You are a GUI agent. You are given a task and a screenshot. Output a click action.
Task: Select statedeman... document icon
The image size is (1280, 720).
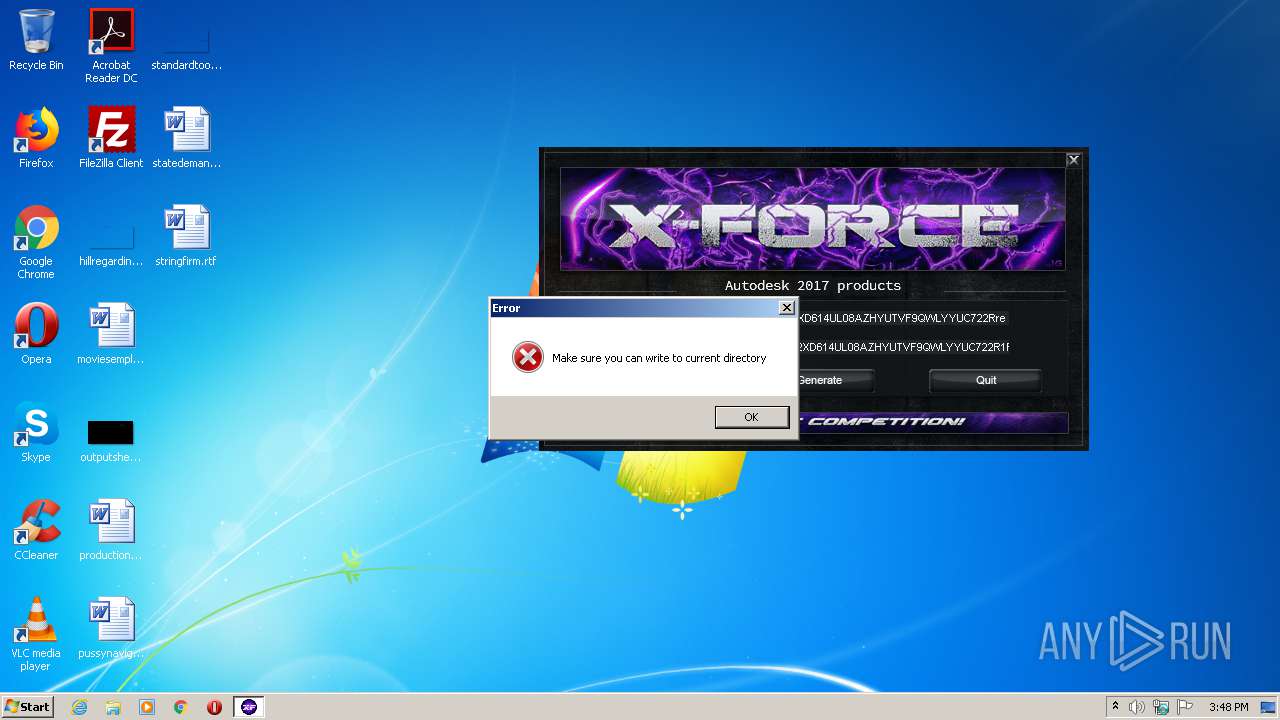[187, 138]
